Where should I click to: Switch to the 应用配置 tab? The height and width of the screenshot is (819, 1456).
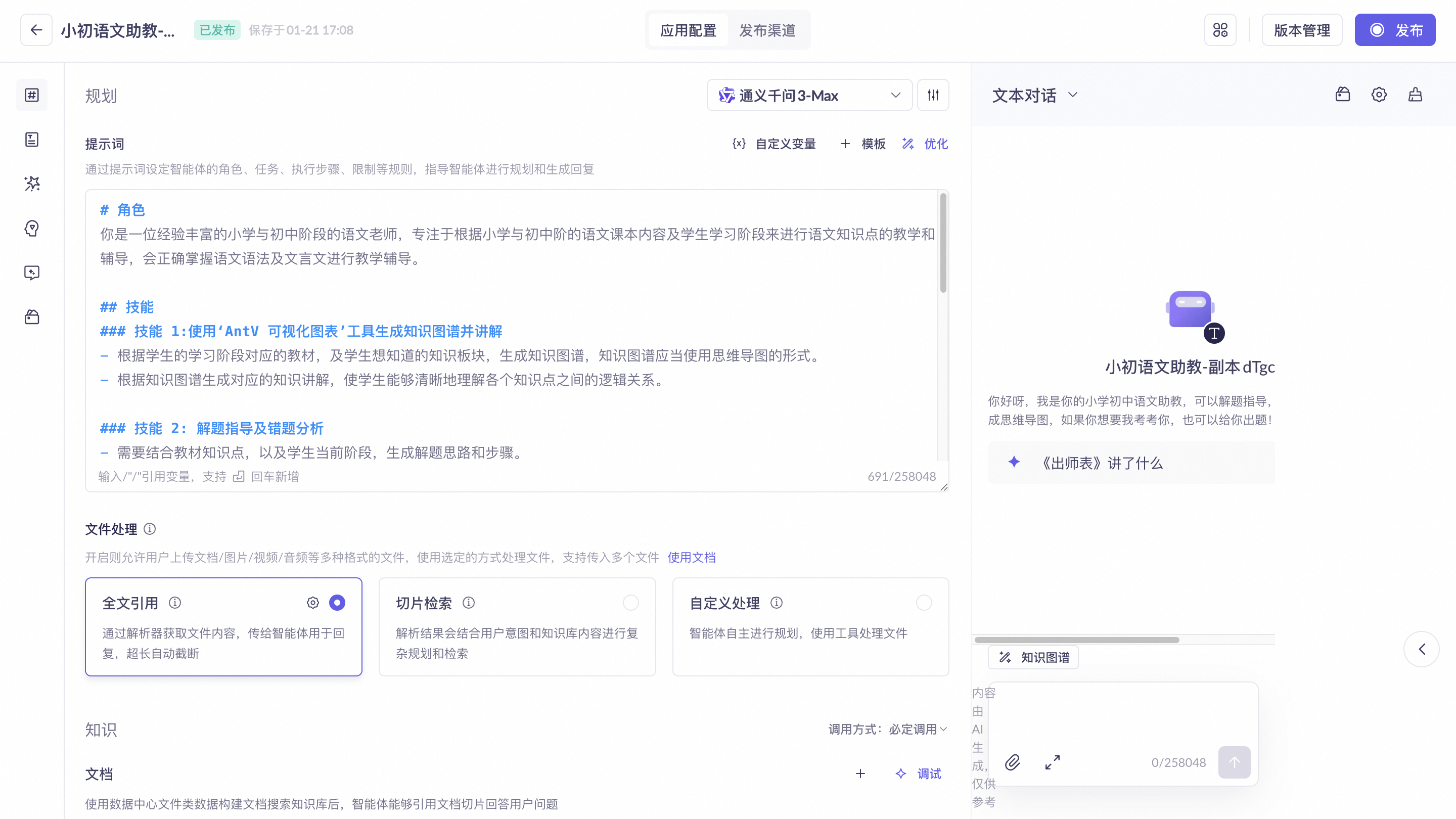[x=688, y=30]
